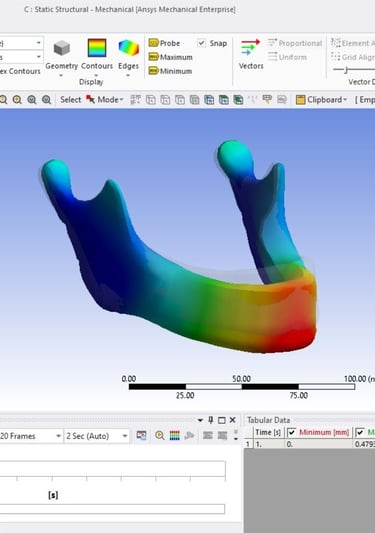Open the 2 Sec (Auto) dropdown

point(97,436)
